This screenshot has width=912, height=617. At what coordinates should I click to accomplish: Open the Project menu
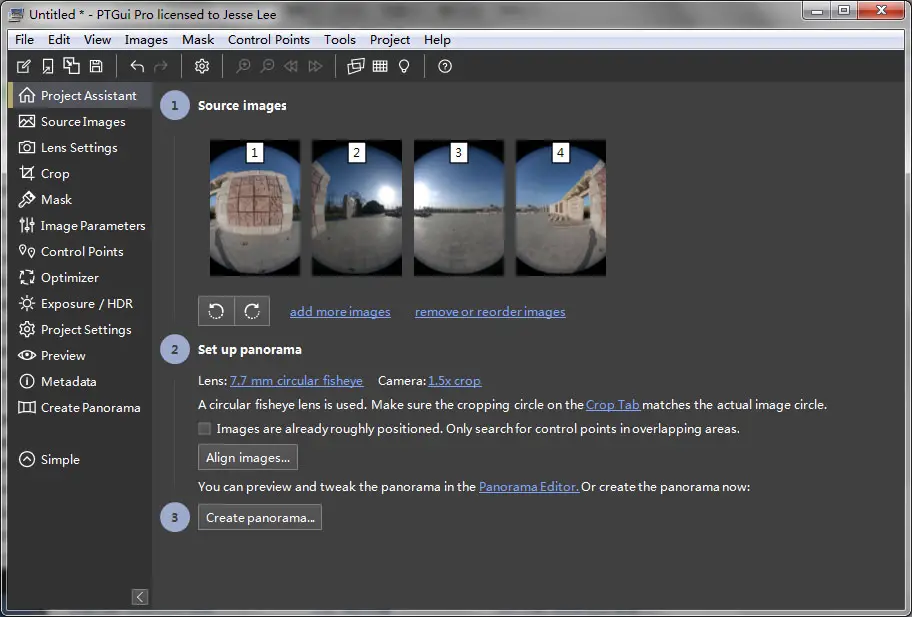pyautogui.click(x=389, y=40)
